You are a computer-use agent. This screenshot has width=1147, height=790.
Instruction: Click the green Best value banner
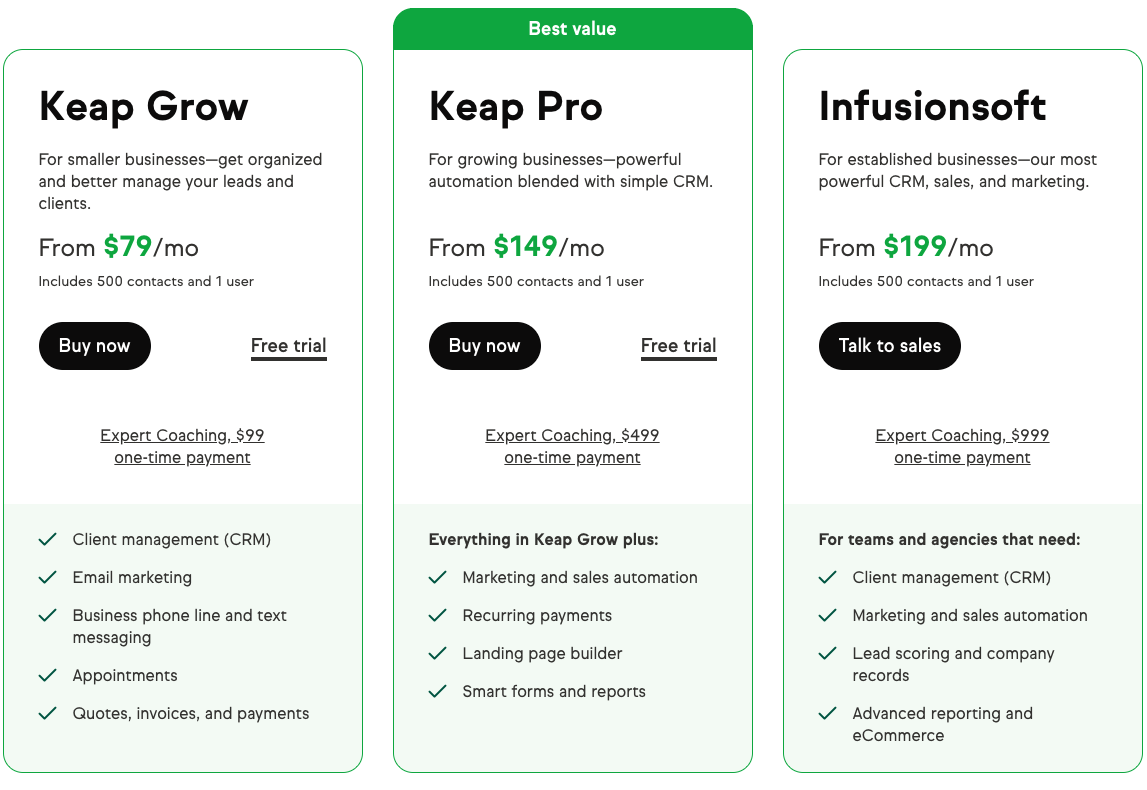(572, 29)
